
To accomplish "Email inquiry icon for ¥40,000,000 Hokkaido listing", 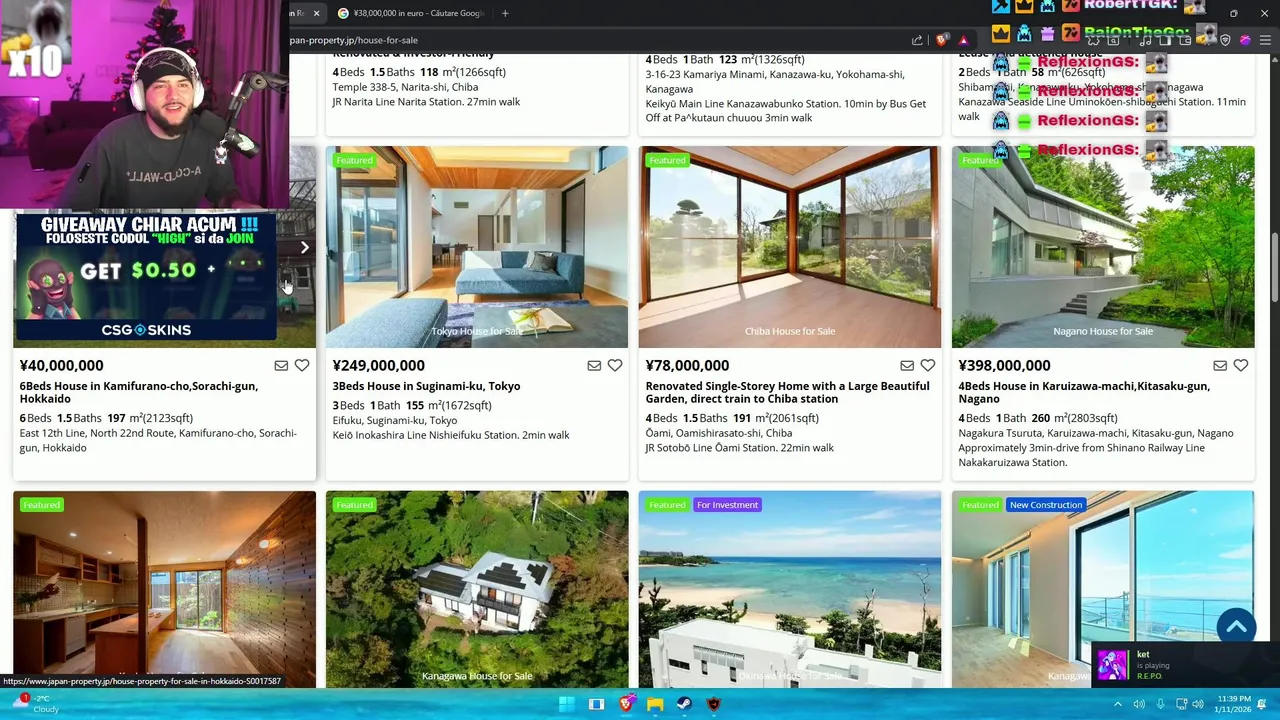I will (x=281, y=366).
